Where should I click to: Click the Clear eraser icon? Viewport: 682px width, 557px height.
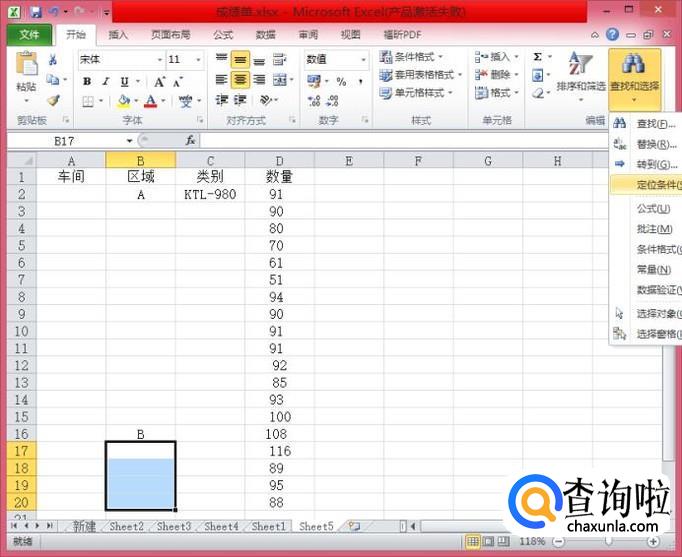click(x=538, y=93)
